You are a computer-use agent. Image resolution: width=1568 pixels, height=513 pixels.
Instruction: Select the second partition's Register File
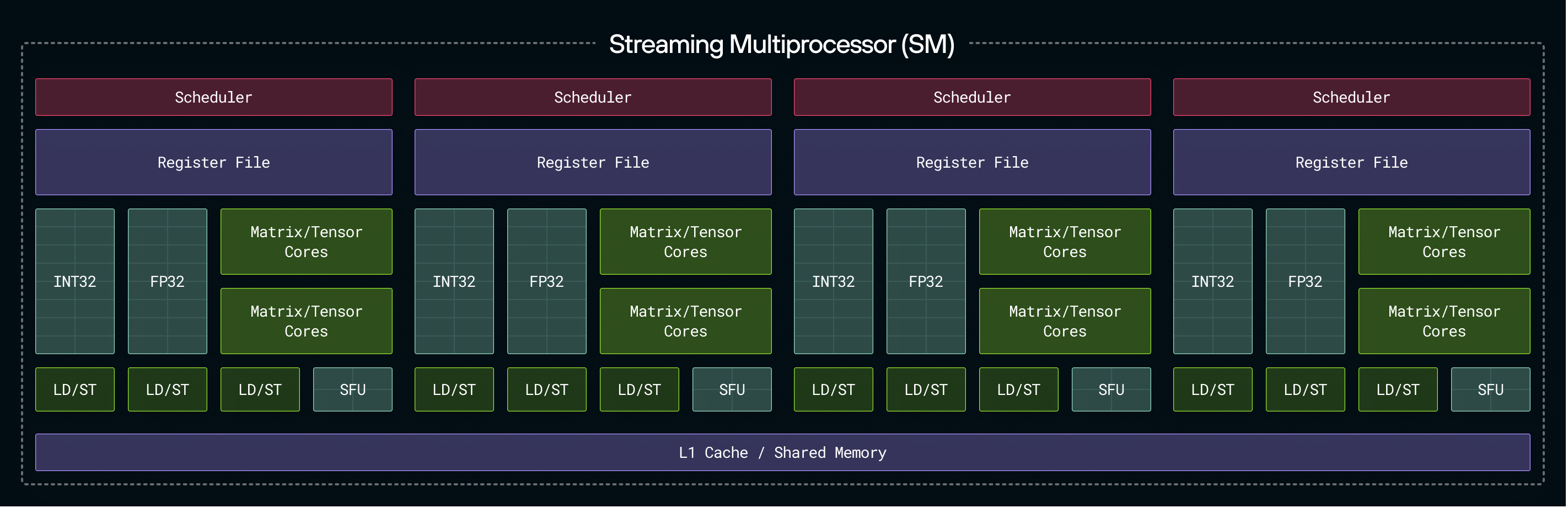tap(593, 162)
